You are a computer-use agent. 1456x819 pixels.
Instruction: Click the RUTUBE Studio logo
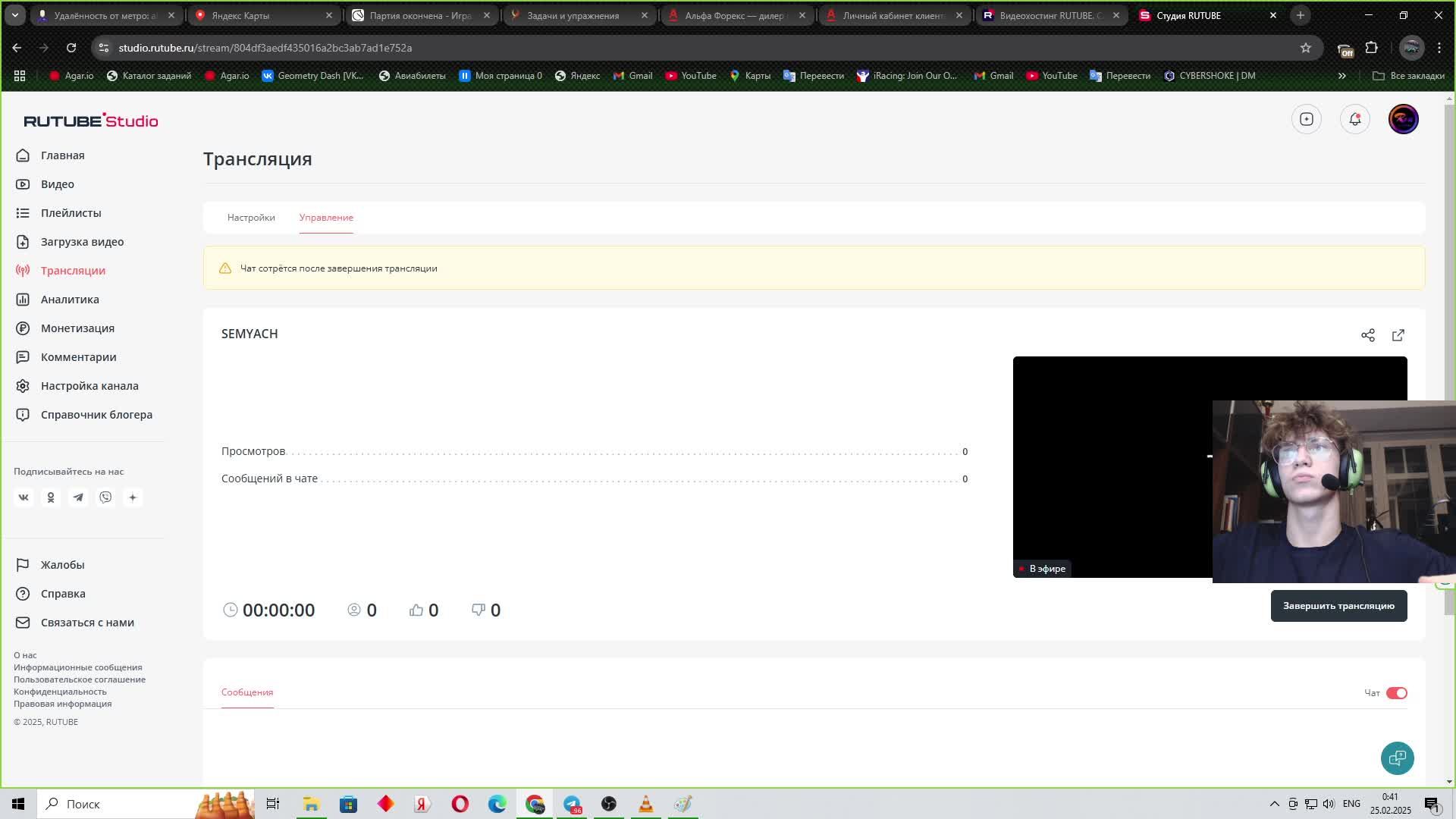pos(91,121)
